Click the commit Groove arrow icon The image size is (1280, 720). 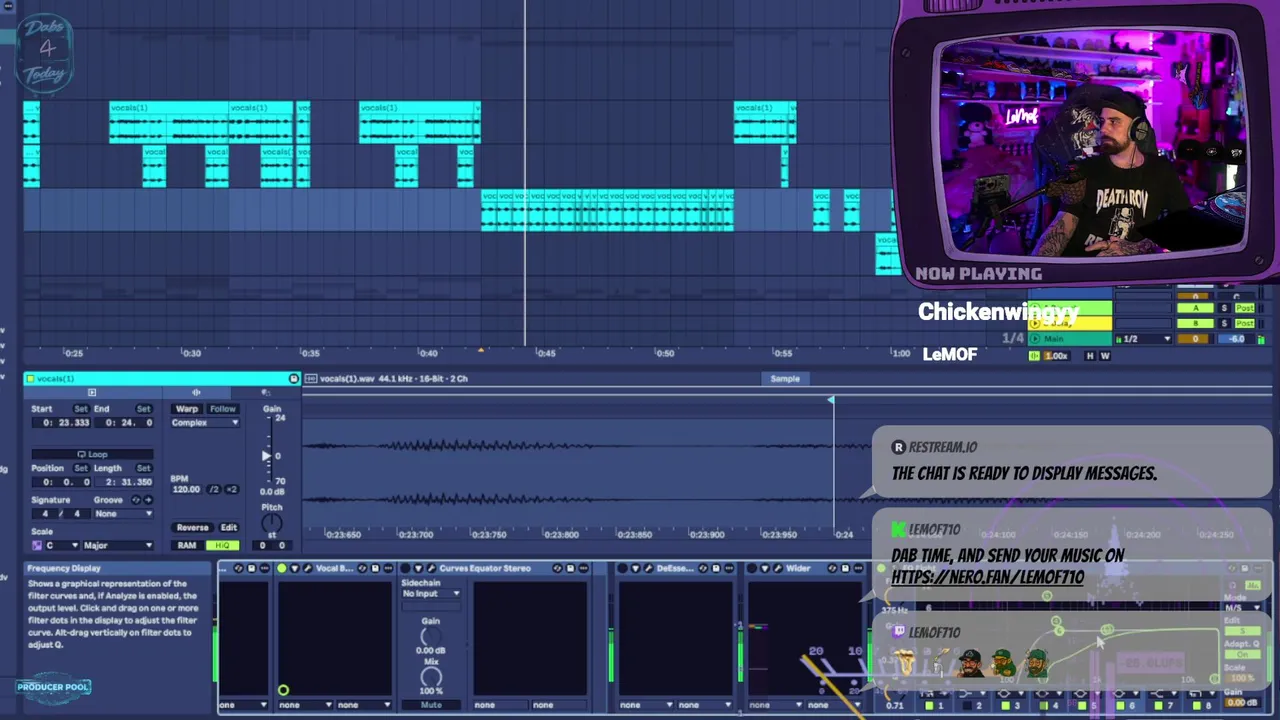point(148,500)
